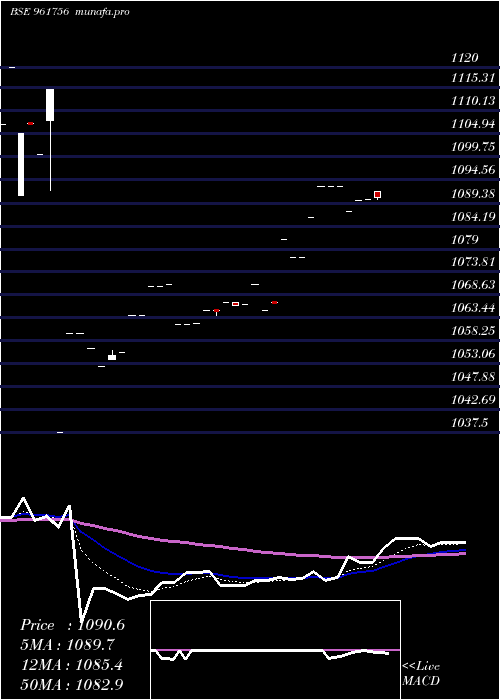Click the 'munafa.pro' site label
This screenshot has height=700, width=500.
(x=102, y=12)
